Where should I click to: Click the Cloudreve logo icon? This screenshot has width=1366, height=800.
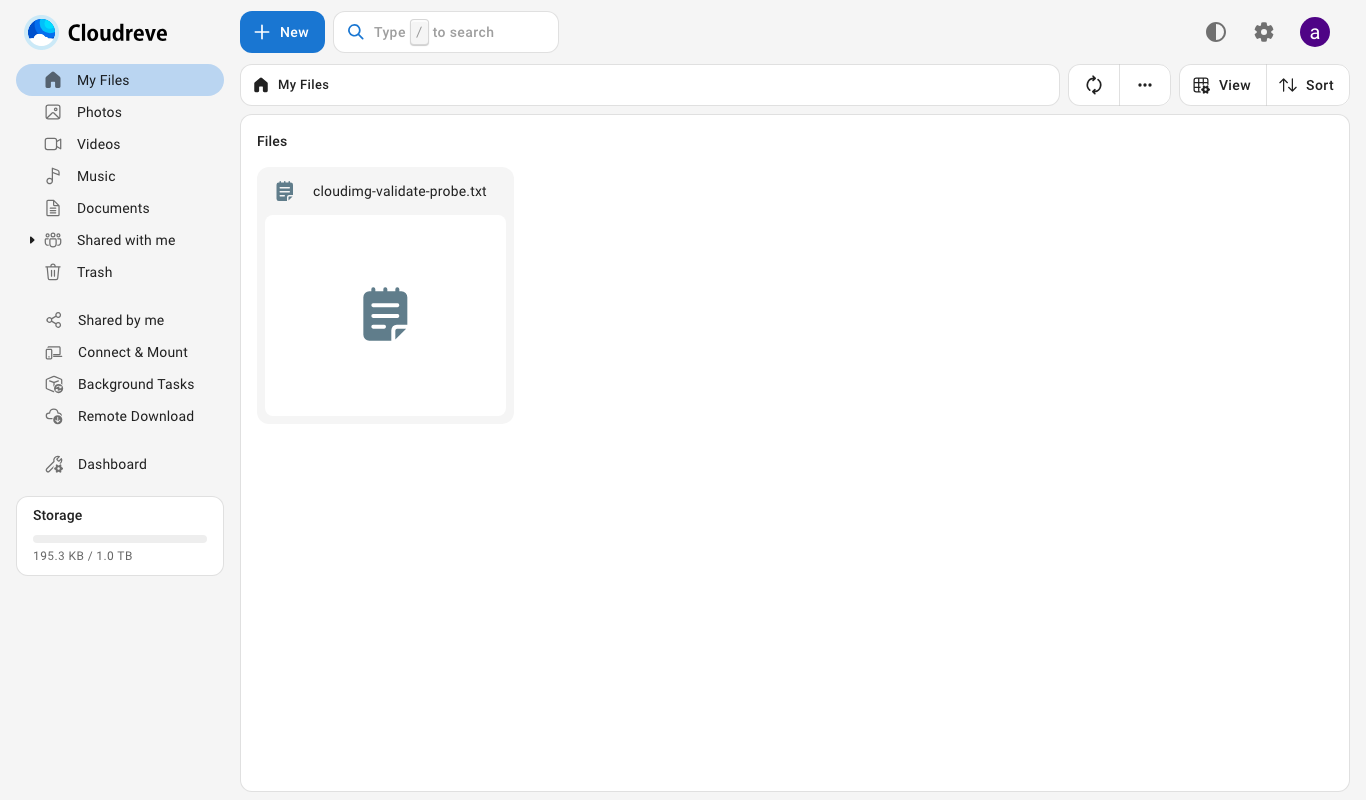point(42,33)
